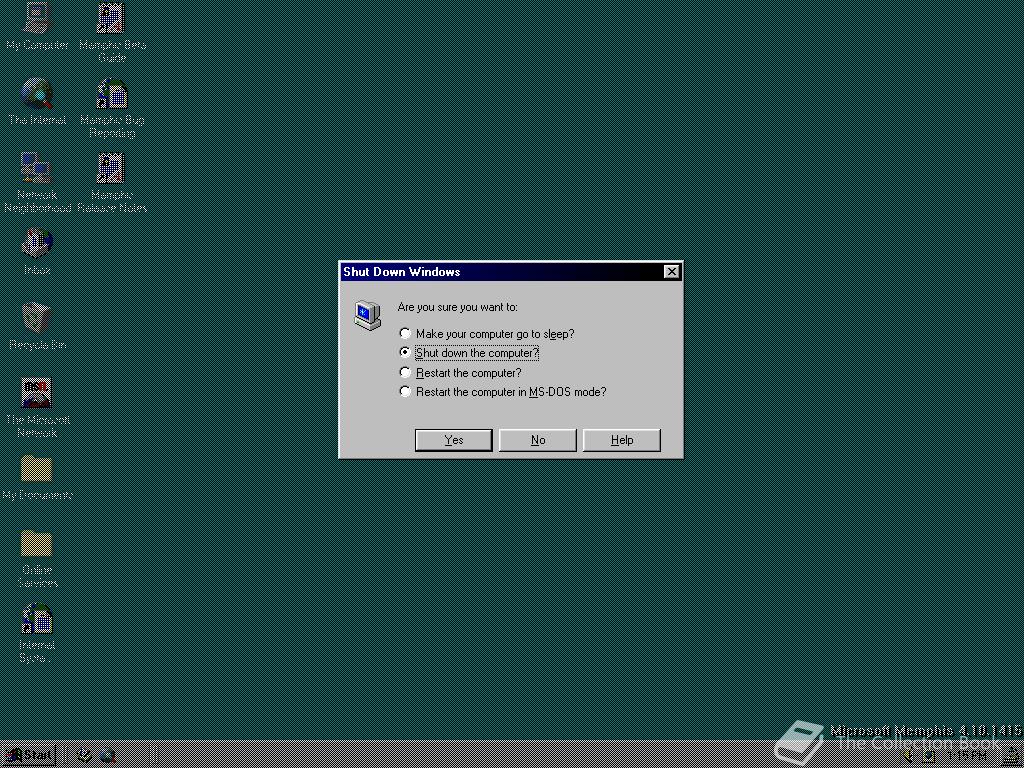Click the computer icon in the Shut Down dialog
This screenshot has height=768, width=1024.
tap(368, 315)
